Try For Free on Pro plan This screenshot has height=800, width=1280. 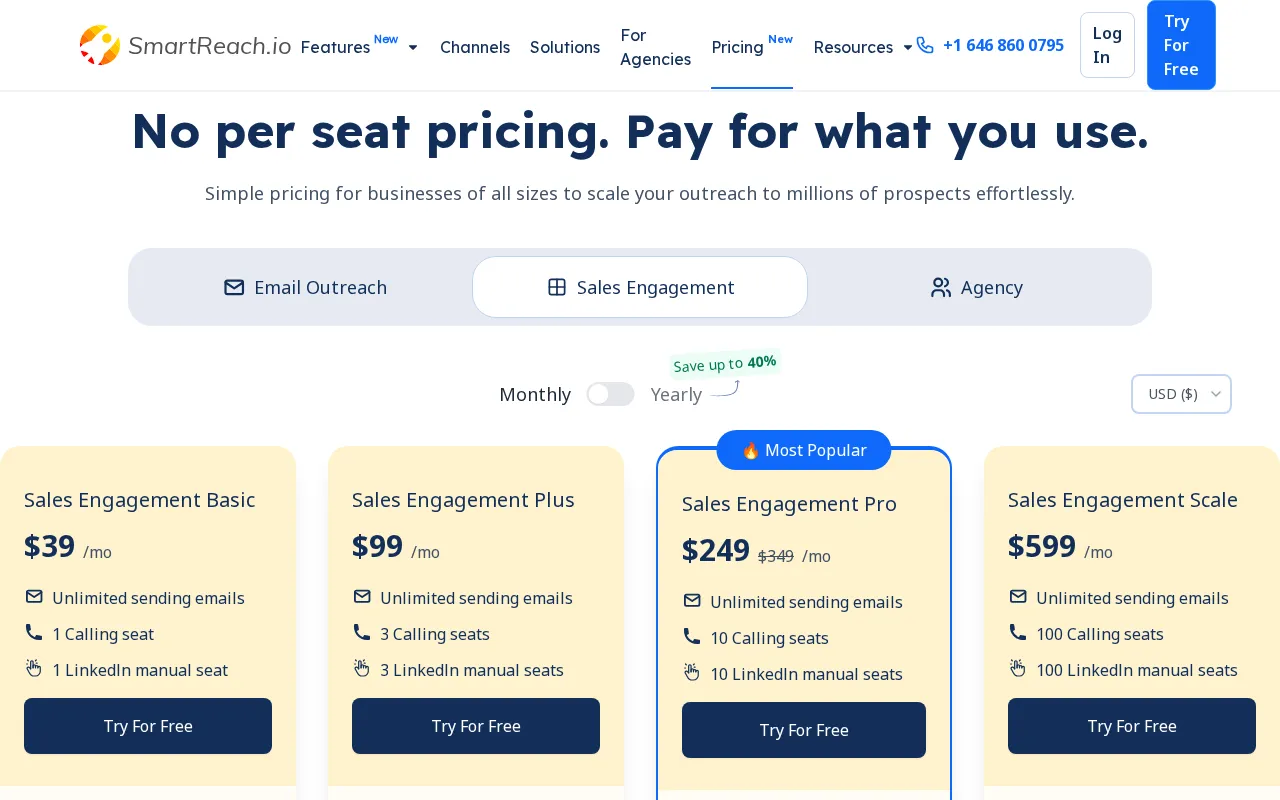click(804, 730)
